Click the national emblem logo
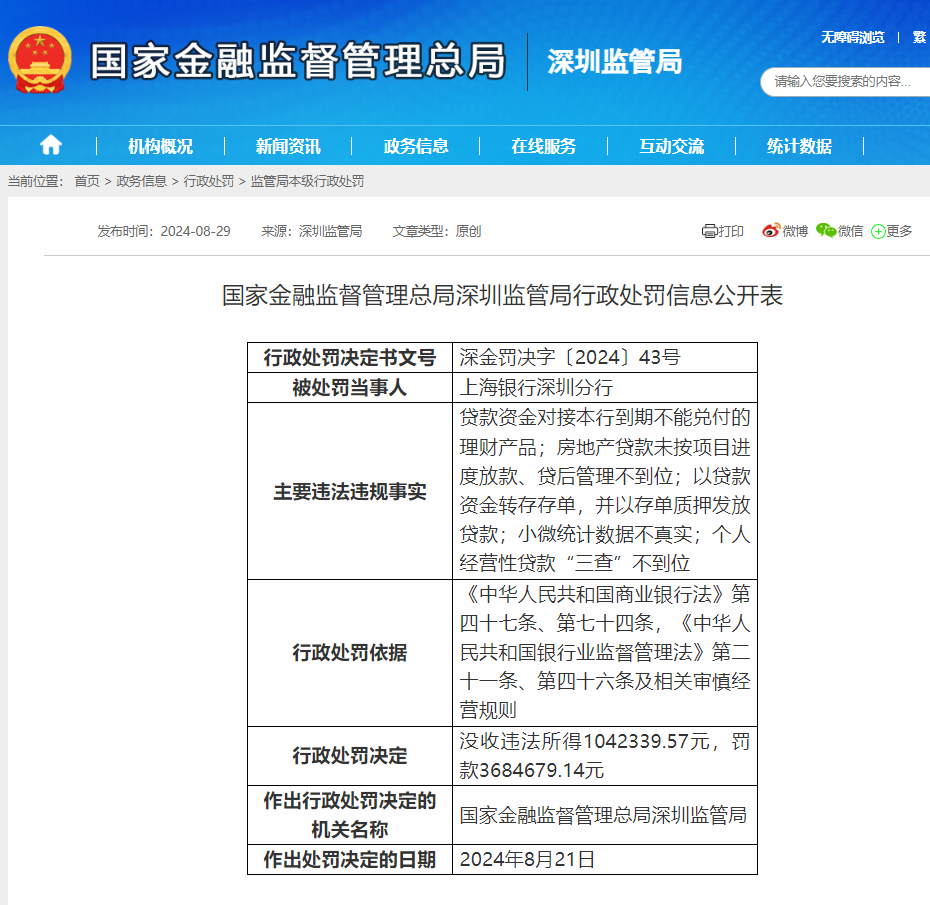The image size is (930, 905). point(40,60)
